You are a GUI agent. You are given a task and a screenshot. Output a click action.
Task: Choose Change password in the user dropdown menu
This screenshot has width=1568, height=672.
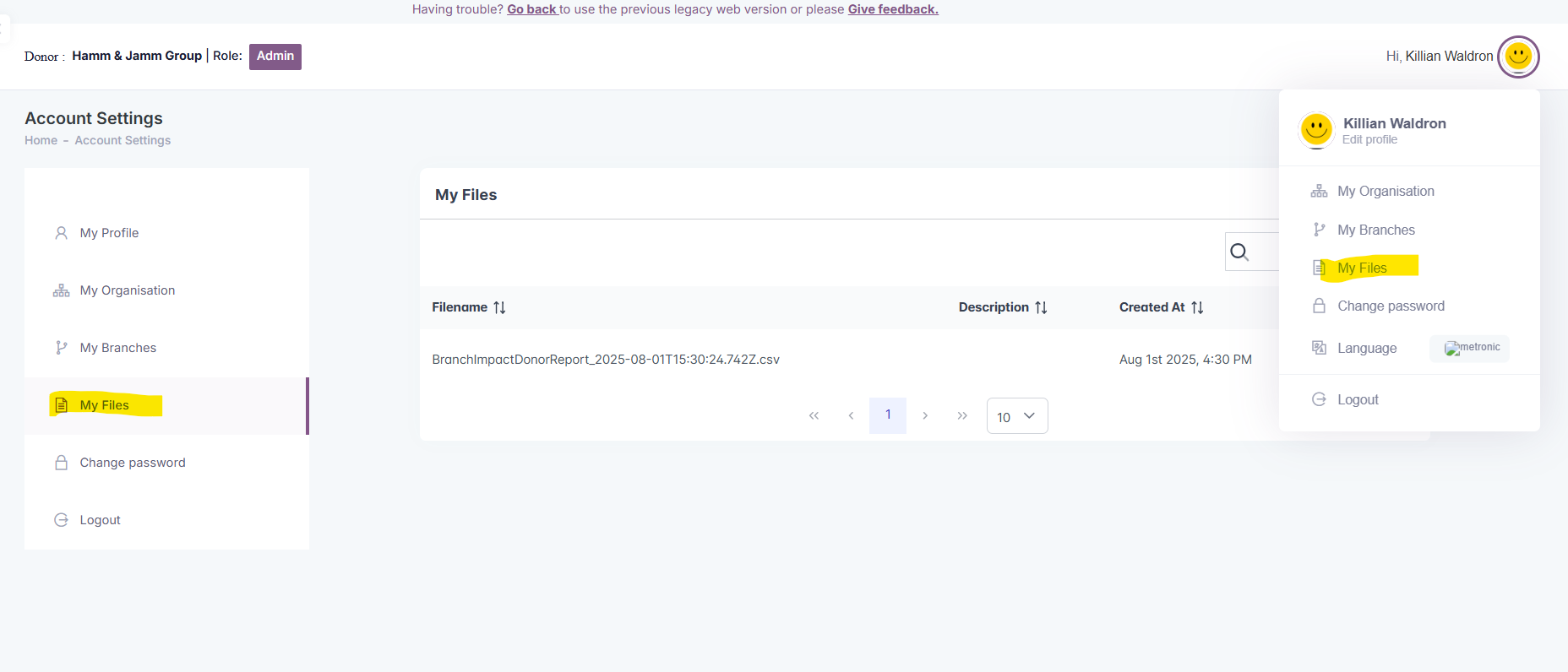(1391, 306)
